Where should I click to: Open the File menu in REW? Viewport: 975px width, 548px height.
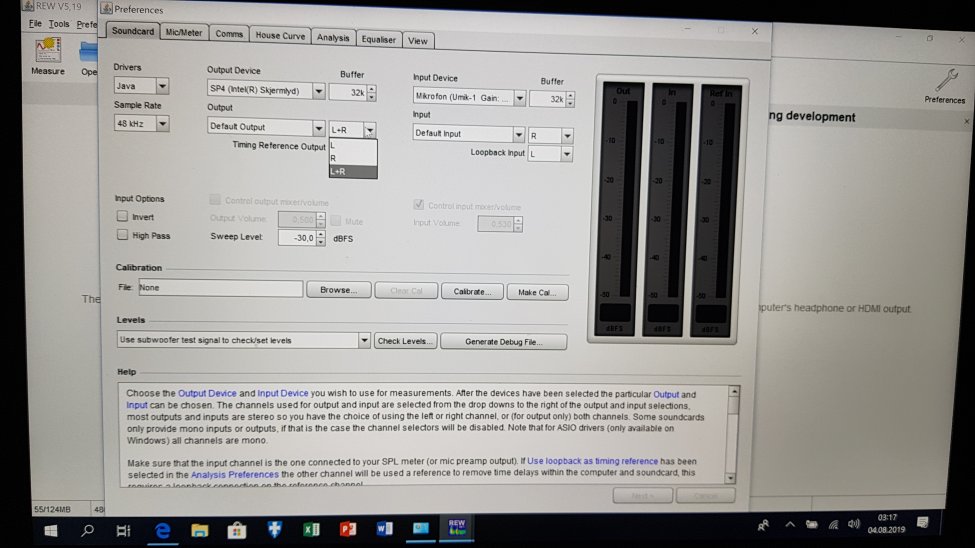(35, 24)
